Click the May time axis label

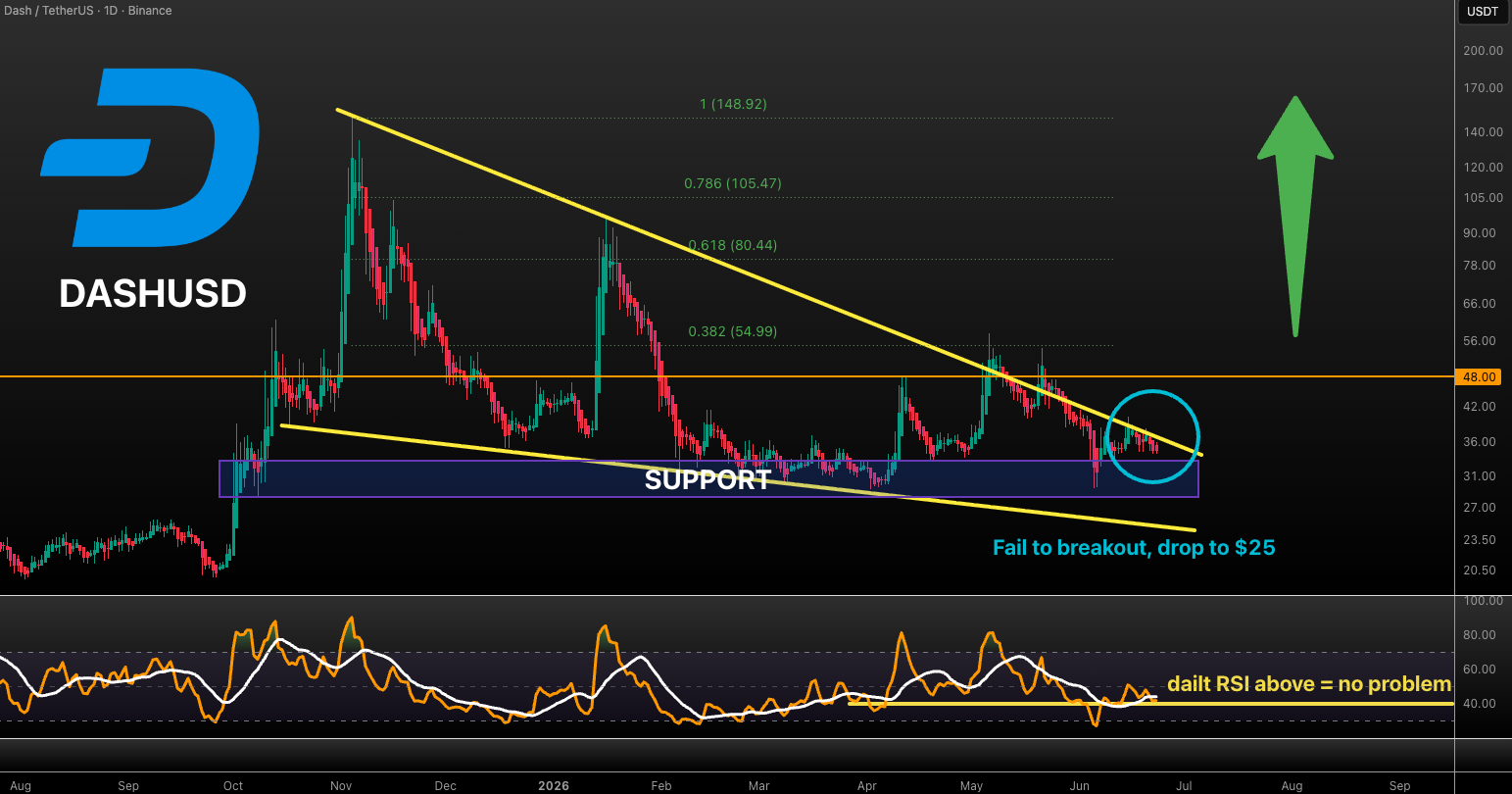pyautogui.click(x=971, y=786)
